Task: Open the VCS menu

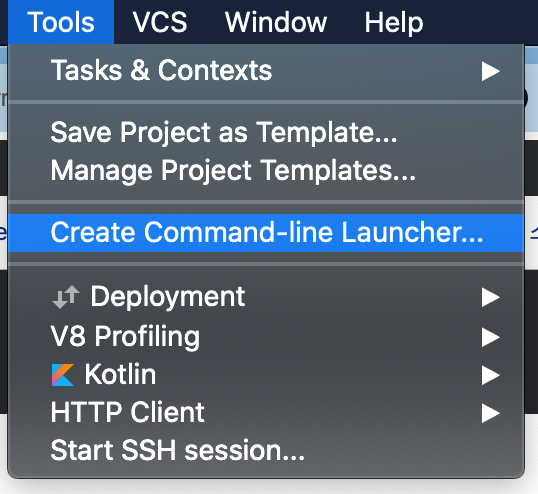Action: click(x=160, y=22)
